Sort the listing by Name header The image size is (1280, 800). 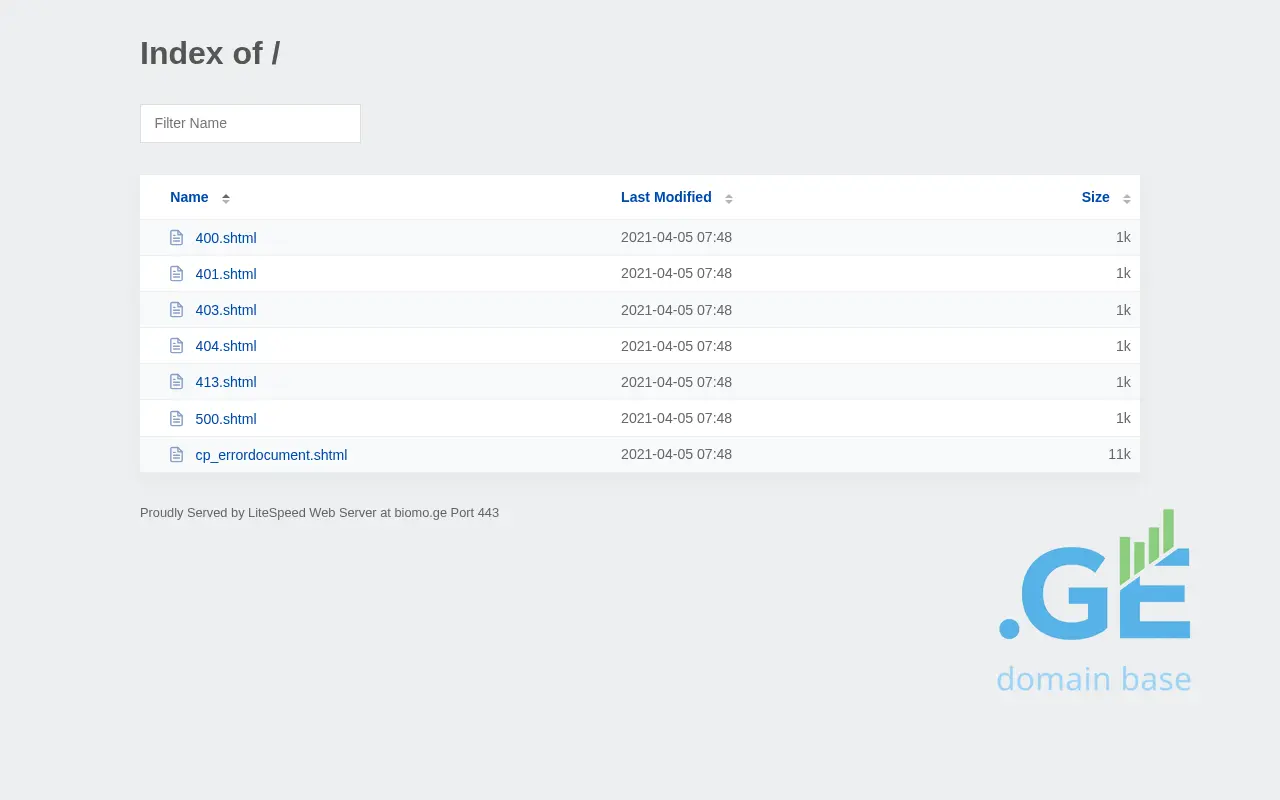[x=189, y=197]
